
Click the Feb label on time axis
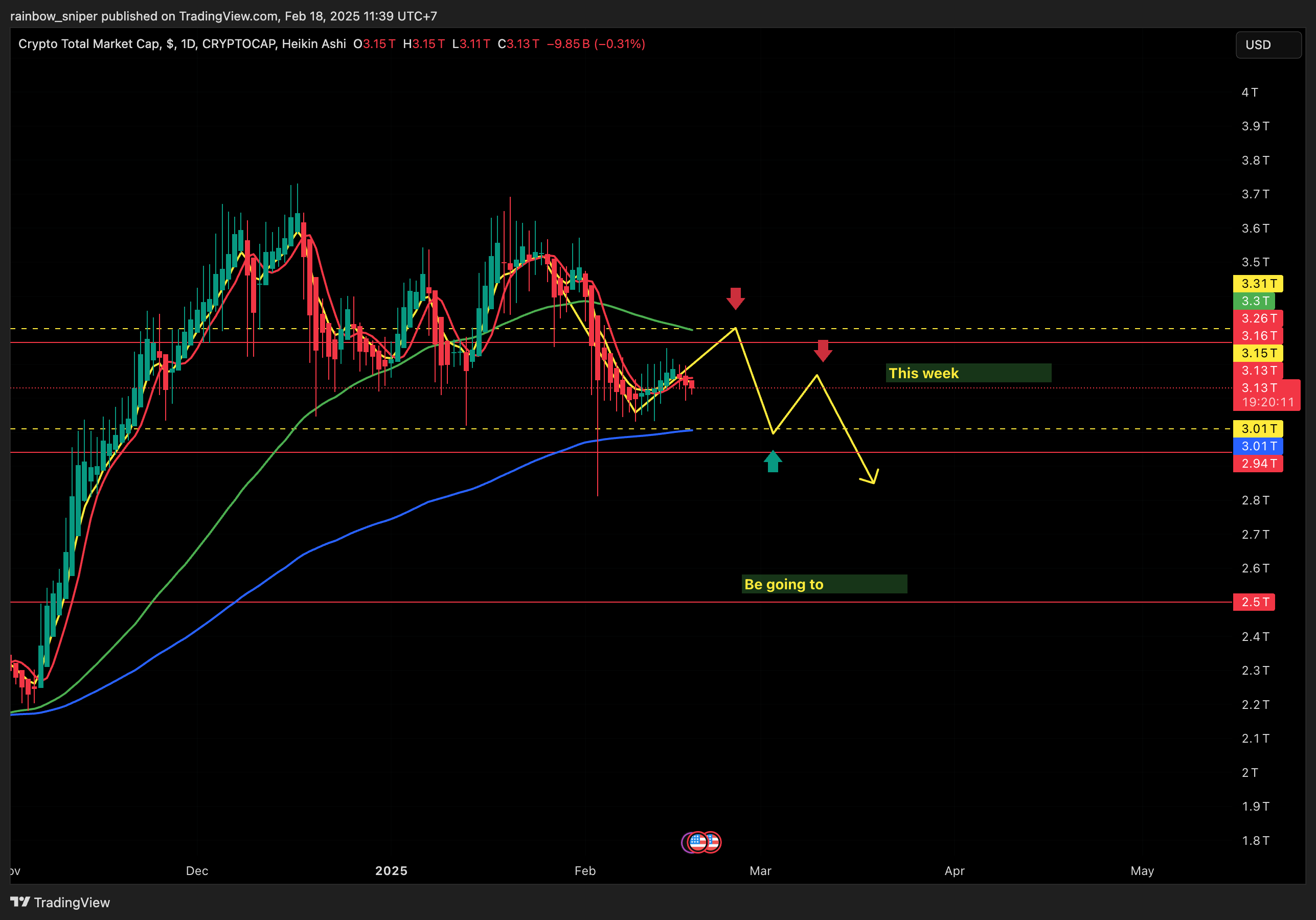click(x=585, y=871)
